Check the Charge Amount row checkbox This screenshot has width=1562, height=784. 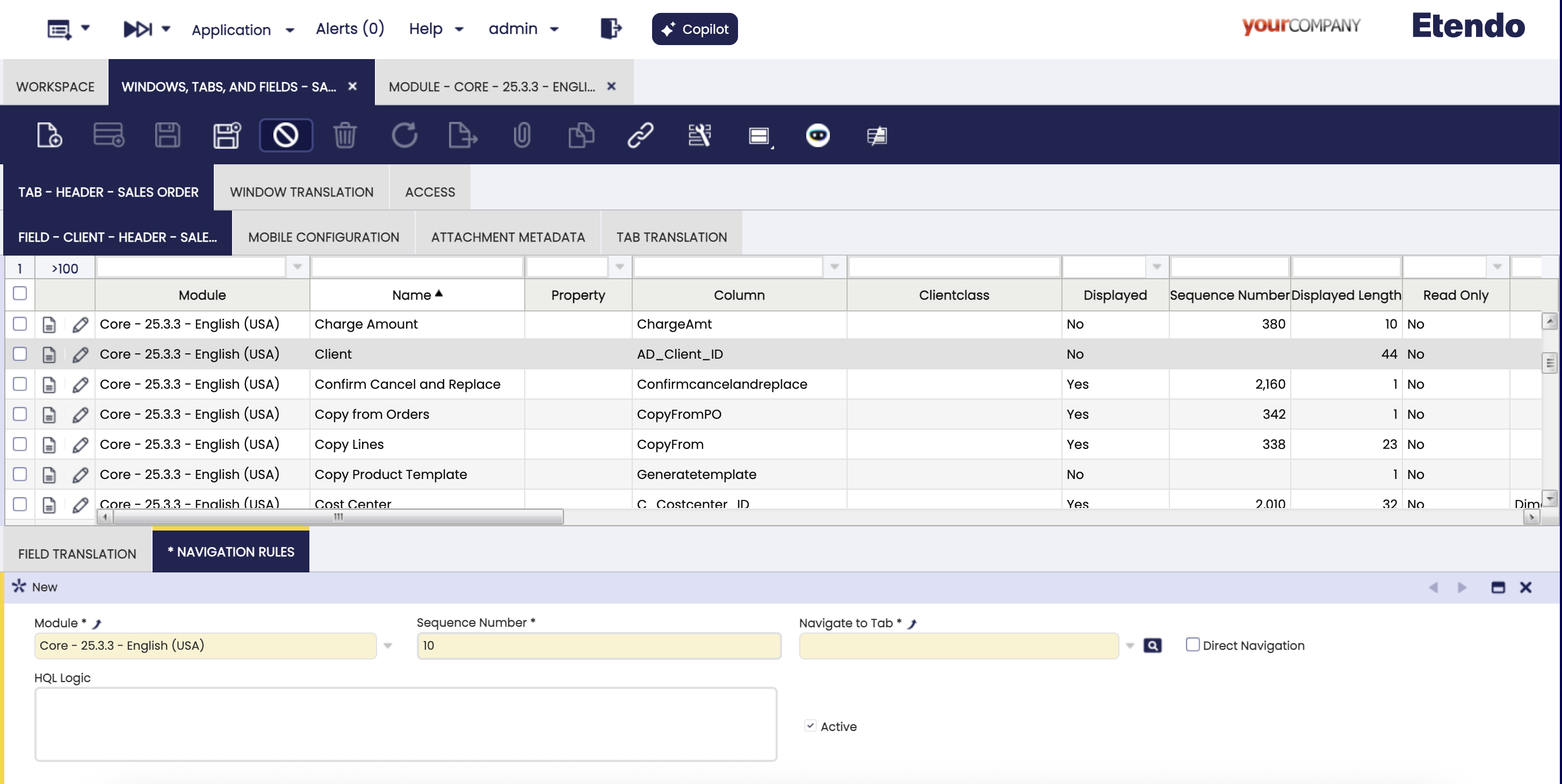pos(20,324)
